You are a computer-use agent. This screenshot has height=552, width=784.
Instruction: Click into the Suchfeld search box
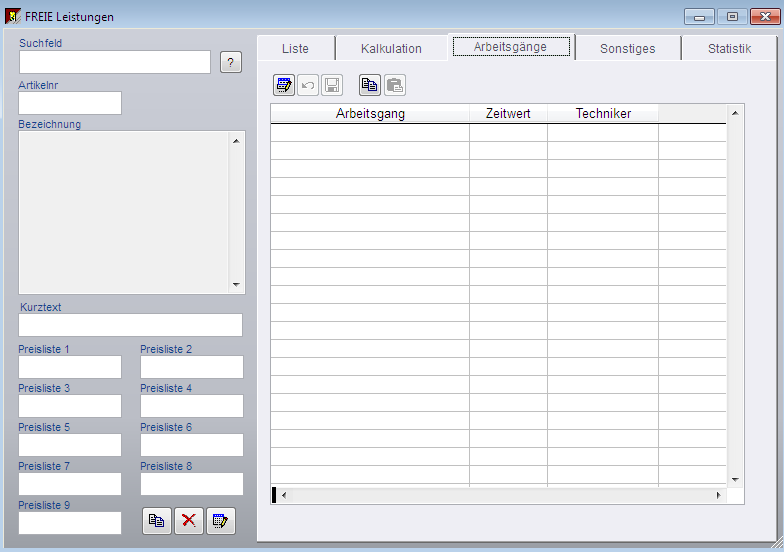click(115, 62)
